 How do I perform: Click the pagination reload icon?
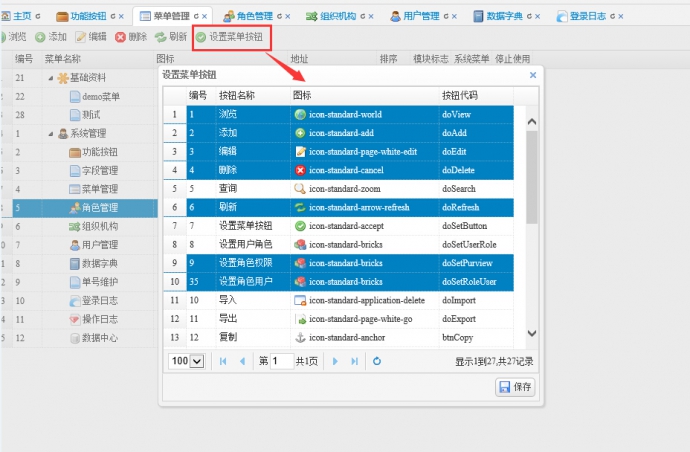(x=377, y=361)
